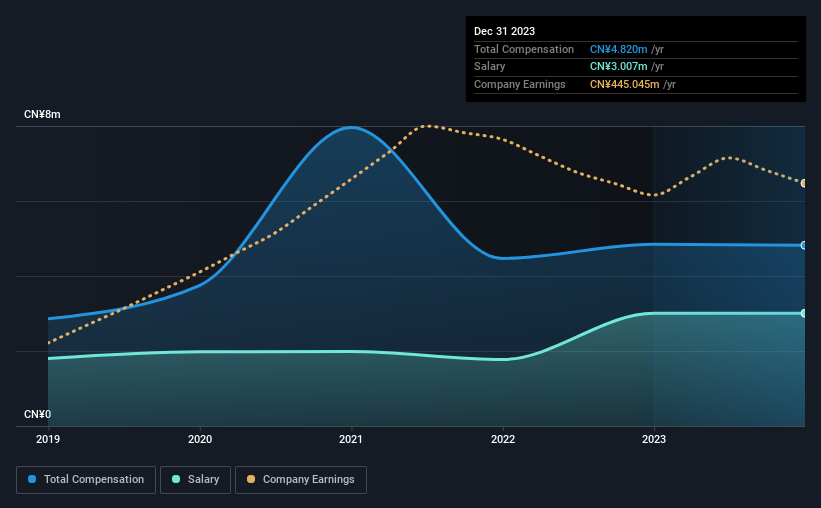Screen dimensions: 821x508
Task: Click the 2022 x-axis label
Action: point(503,439)
